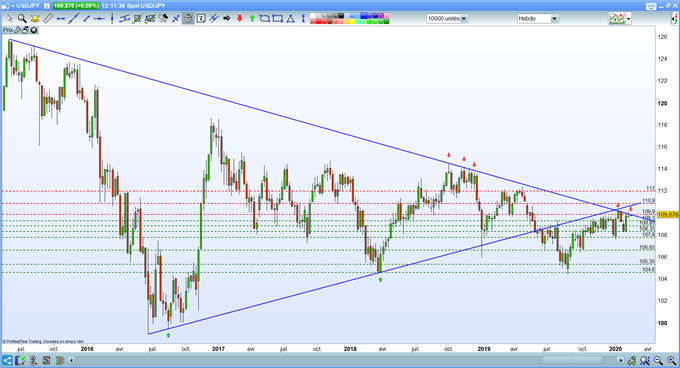Select the text box tool
The height and width of the screenshot is (368, 680).
point(201,19)
